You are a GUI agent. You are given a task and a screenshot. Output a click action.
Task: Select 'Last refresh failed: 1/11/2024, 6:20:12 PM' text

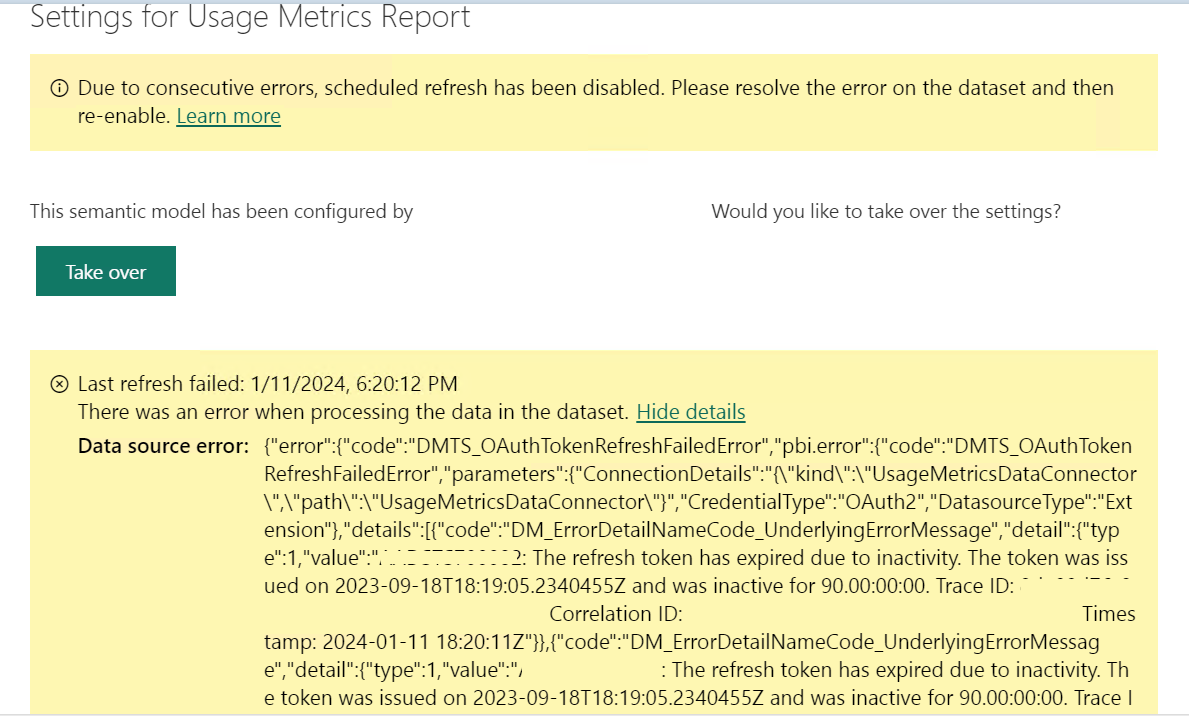268,384
